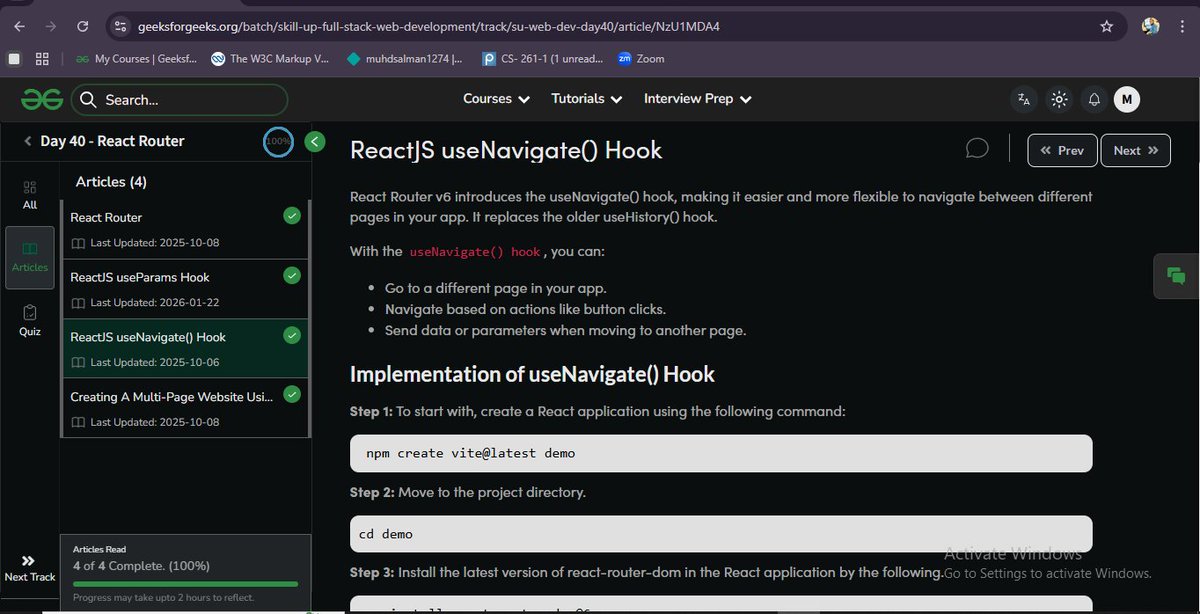Screen dimensions: 1200x614
Task: Select the Articles section in sidebar
Action: pos(30,257)
